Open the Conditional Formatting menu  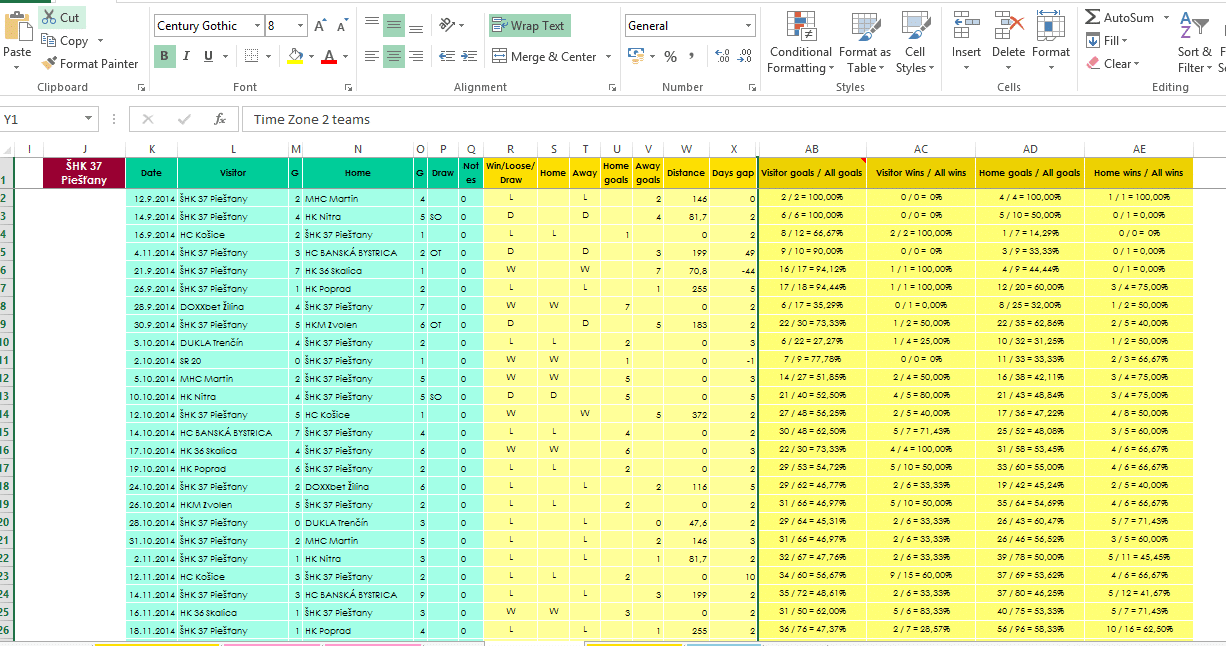pos(799,42)
